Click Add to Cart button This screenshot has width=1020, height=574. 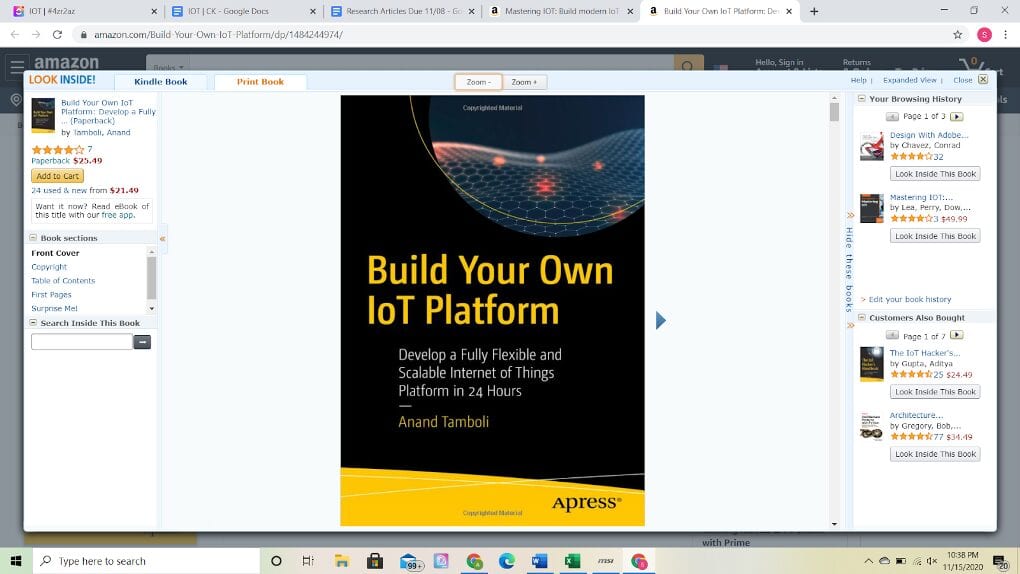[57, 176]
